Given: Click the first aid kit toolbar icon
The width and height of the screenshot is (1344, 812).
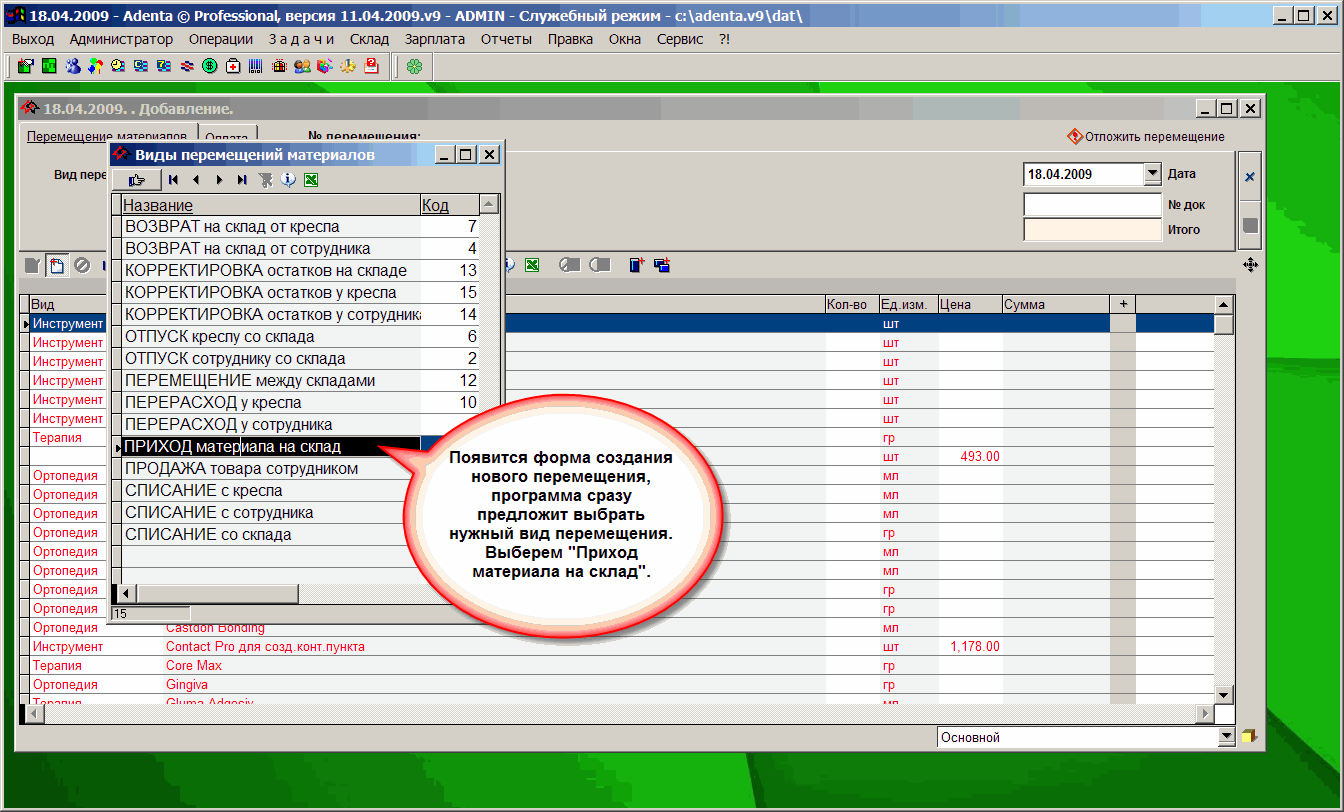Looking at the screenshot, I should (x=232, y=66).
